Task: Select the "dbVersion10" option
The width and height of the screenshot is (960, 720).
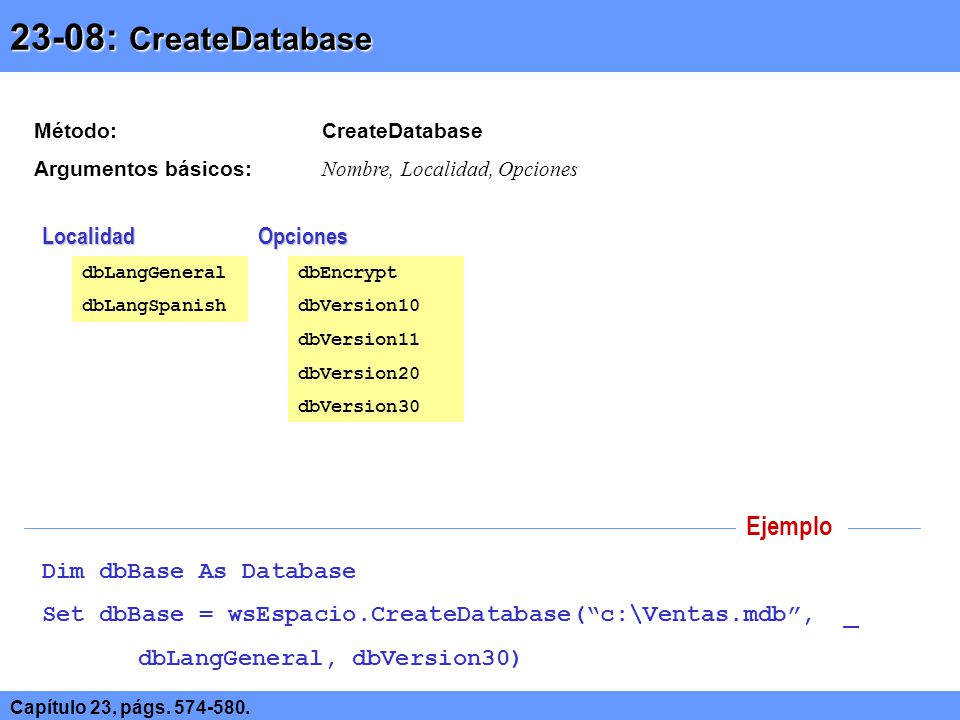Action: tap(359, 306)
